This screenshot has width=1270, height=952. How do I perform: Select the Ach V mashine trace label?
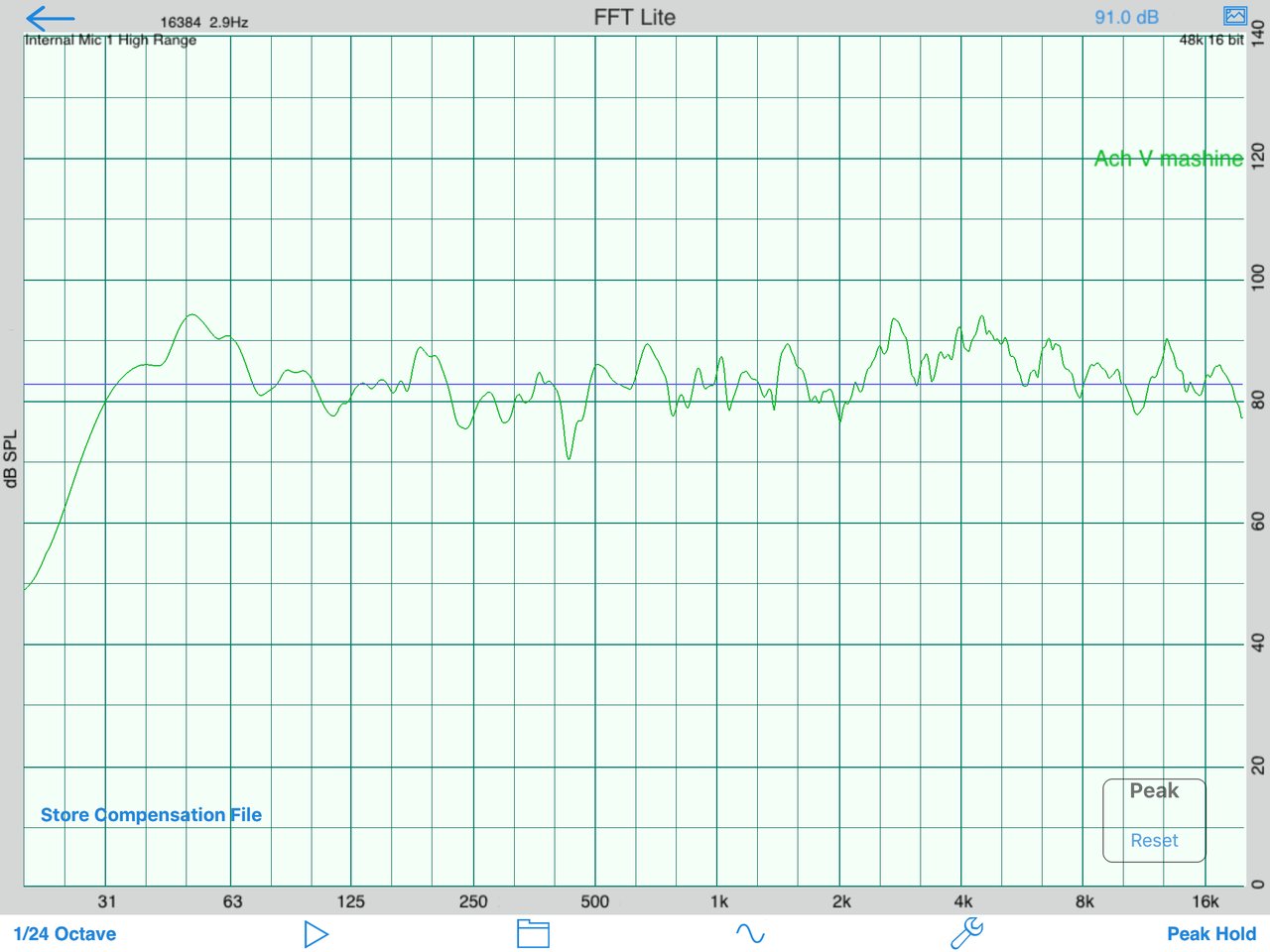(1168, 159)
